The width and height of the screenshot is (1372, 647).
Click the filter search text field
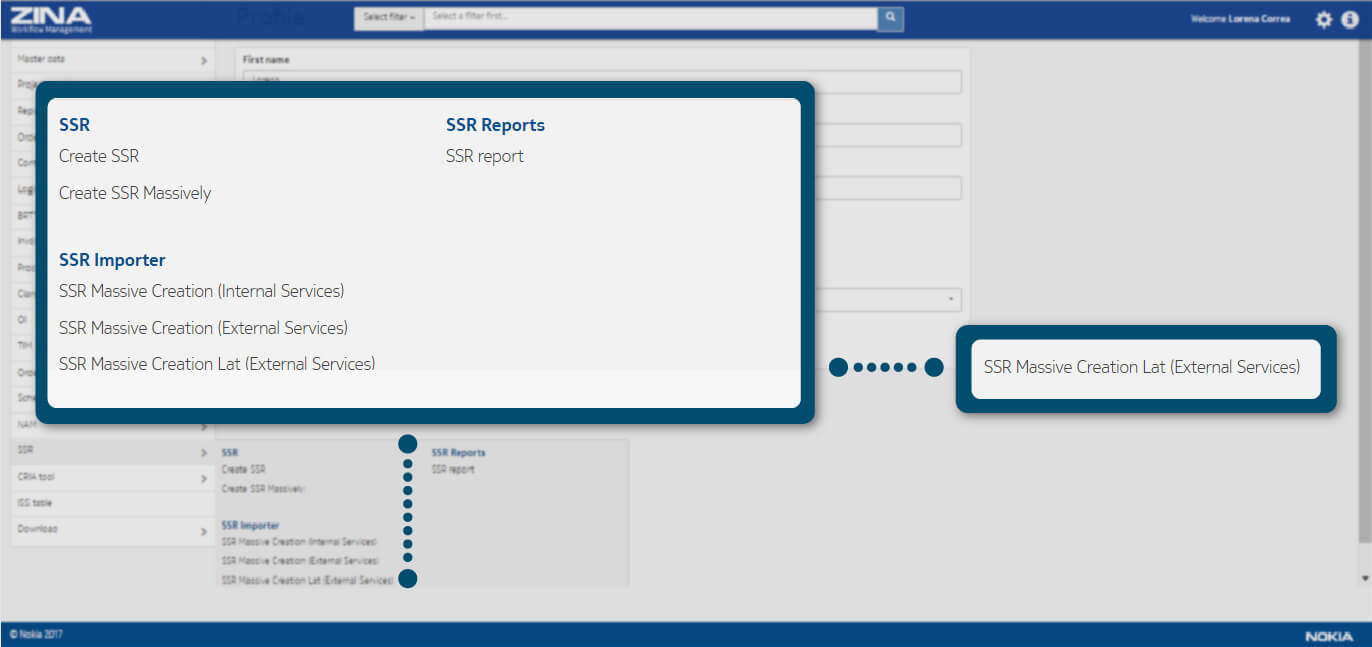pos(650,18)
